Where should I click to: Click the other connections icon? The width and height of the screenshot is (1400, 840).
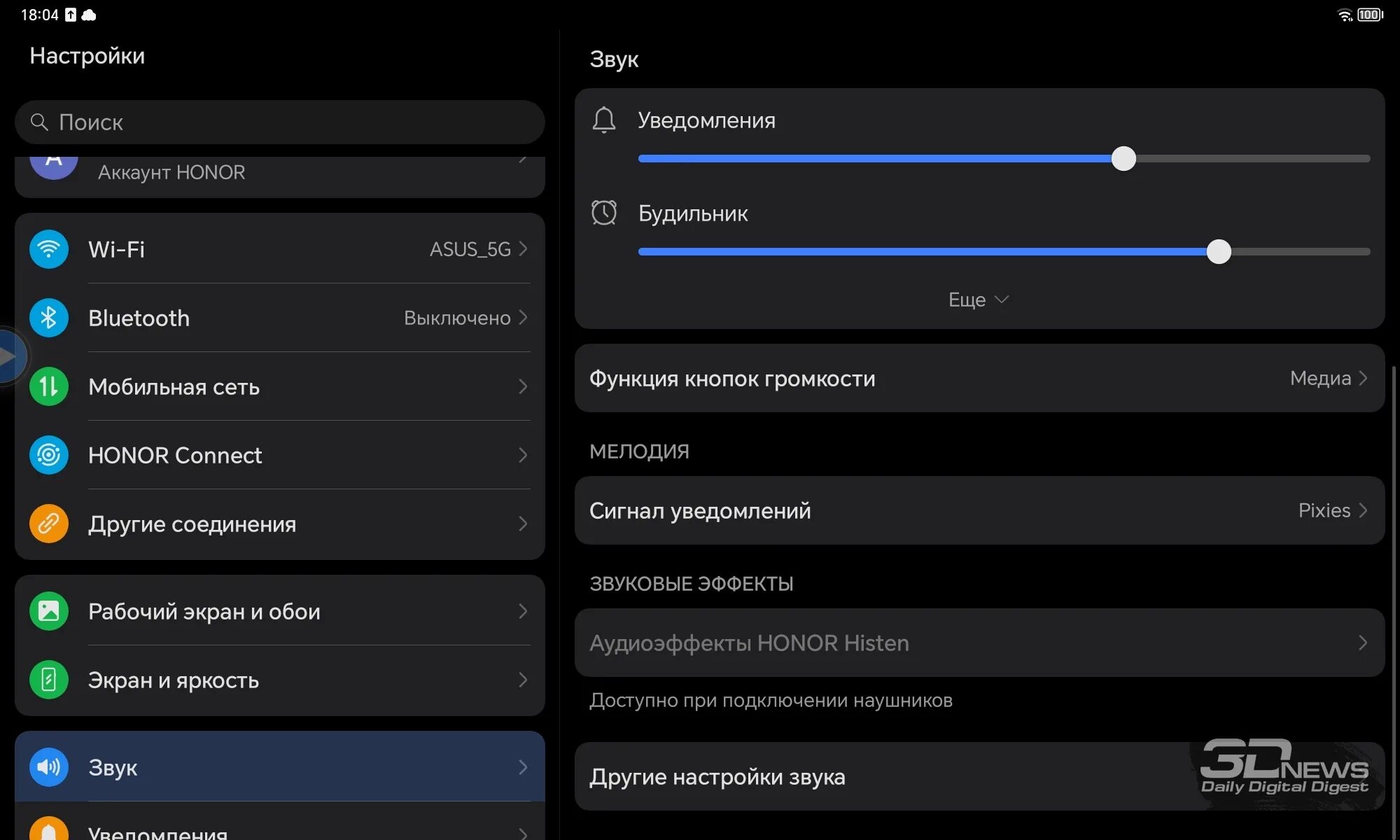point(50,524)
